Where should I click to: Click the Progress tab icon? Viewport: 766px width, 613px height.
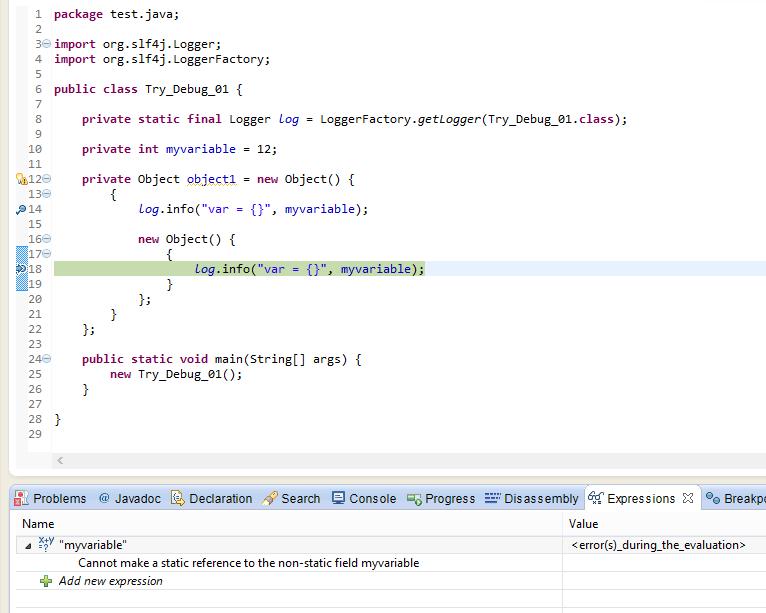click(414, 499)
